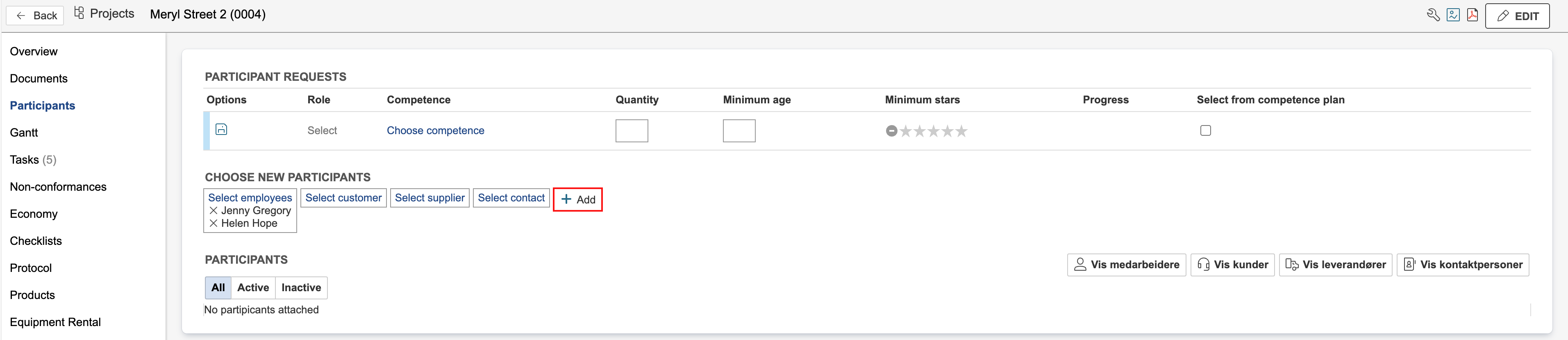Tick the Select from competence plan checkbox
The image size is (1568, 340).
[x=1205, y=130]
